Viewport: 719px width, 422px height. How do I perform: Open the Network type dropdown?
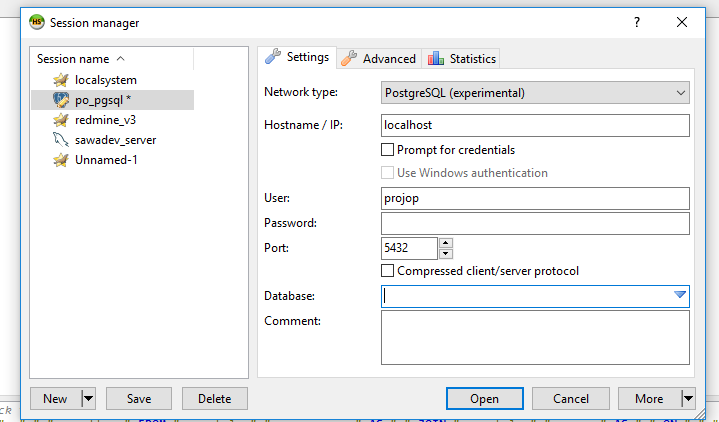point(535,93)
